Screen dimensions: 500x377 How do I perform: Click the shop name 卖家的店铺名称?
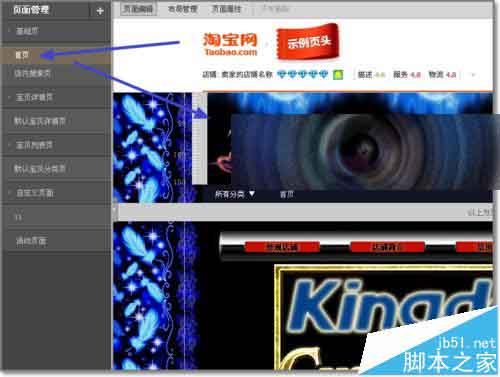pyautogui.click(x=247, y=74)
